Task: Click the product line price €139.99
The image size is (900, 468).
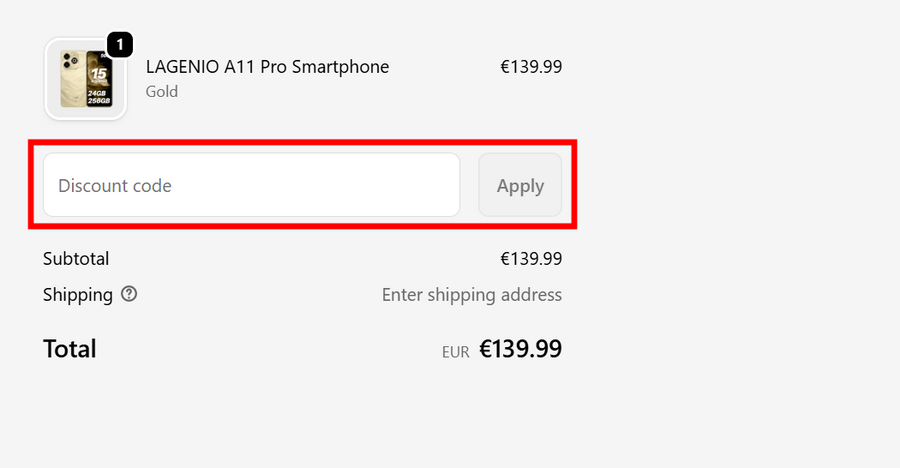Action: (531, 67)
